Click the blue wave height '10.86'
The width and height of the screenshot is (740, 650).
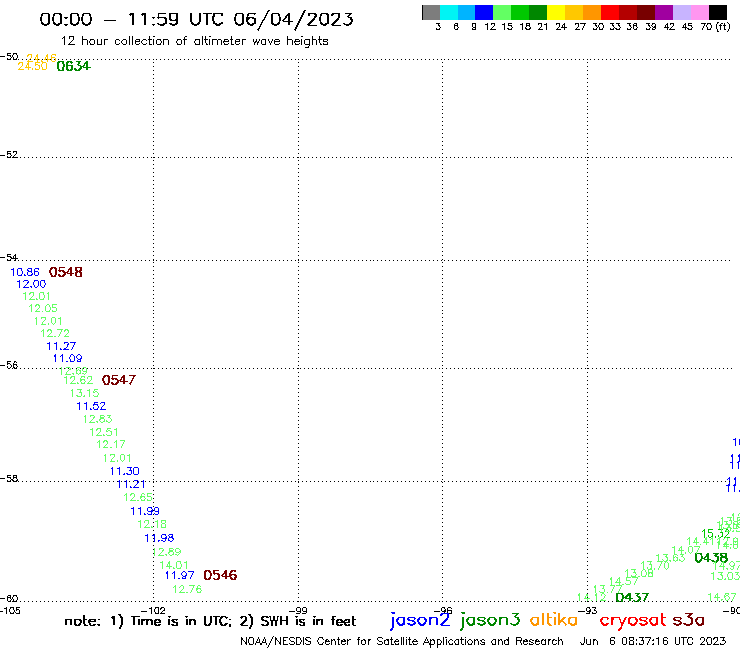(25, 272)
